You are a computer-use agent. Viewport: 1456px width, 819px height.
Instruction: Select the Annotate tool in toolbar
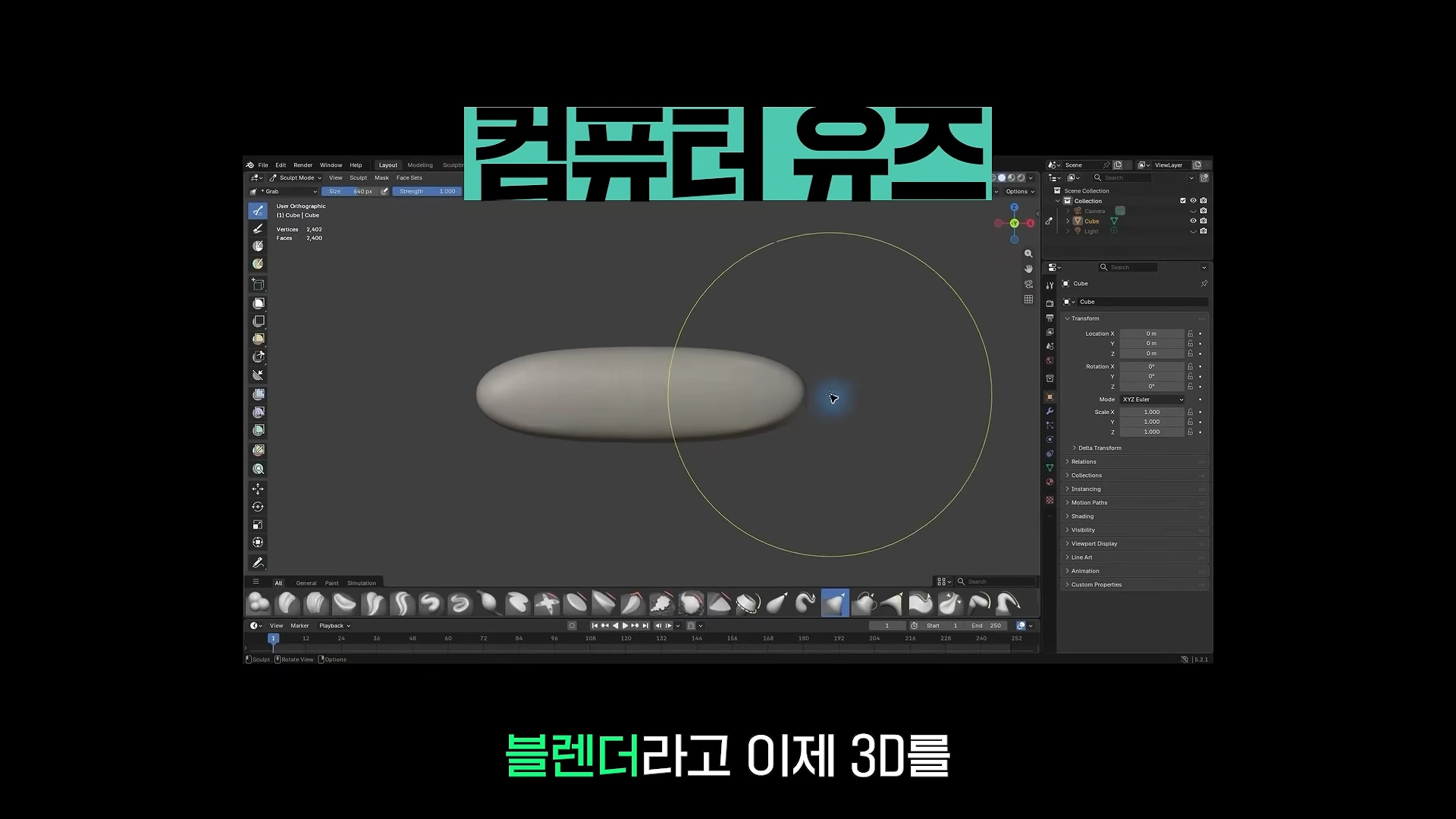click(258, 563)
